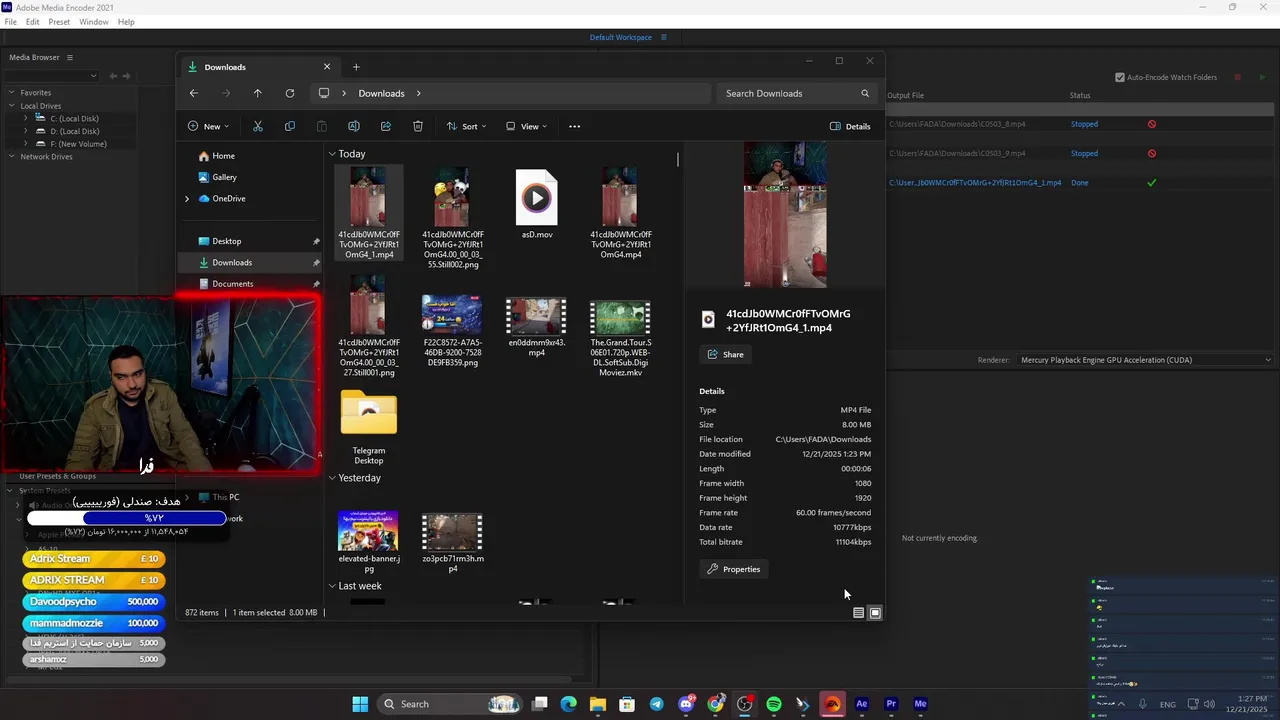This screenshot has width=1280, height=720.
Task: Collapse the Today group in file list
Action: [x=332, y=154]
